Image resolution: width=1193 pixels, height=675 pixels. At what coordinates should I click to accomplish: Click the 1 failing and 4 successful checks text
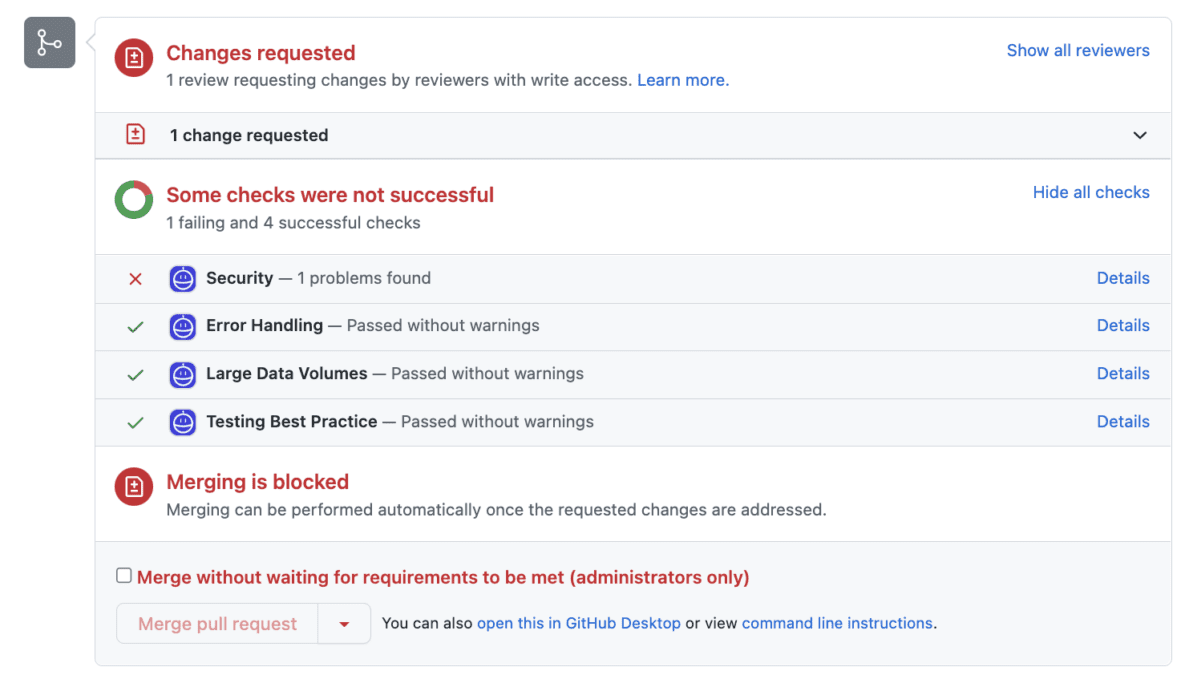point(293,223)
